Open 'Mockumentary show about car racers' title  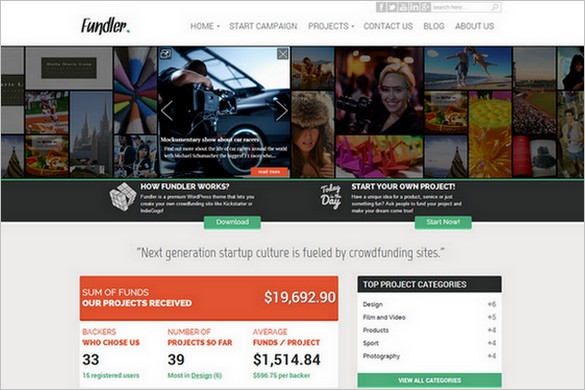click(210, 140)
